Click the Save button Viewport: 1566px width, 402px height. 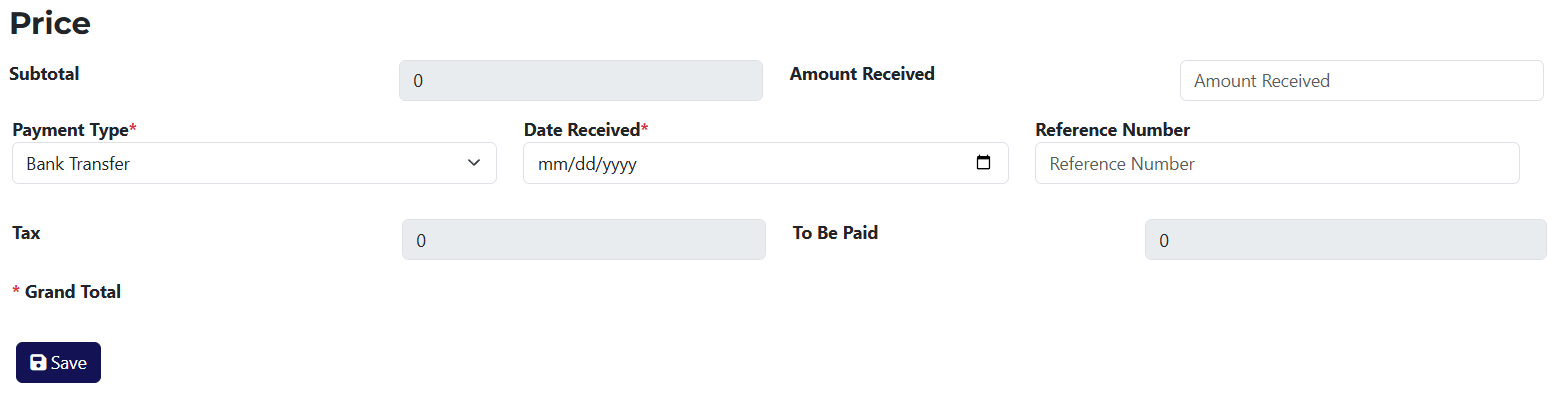click(x=58, y=363)
